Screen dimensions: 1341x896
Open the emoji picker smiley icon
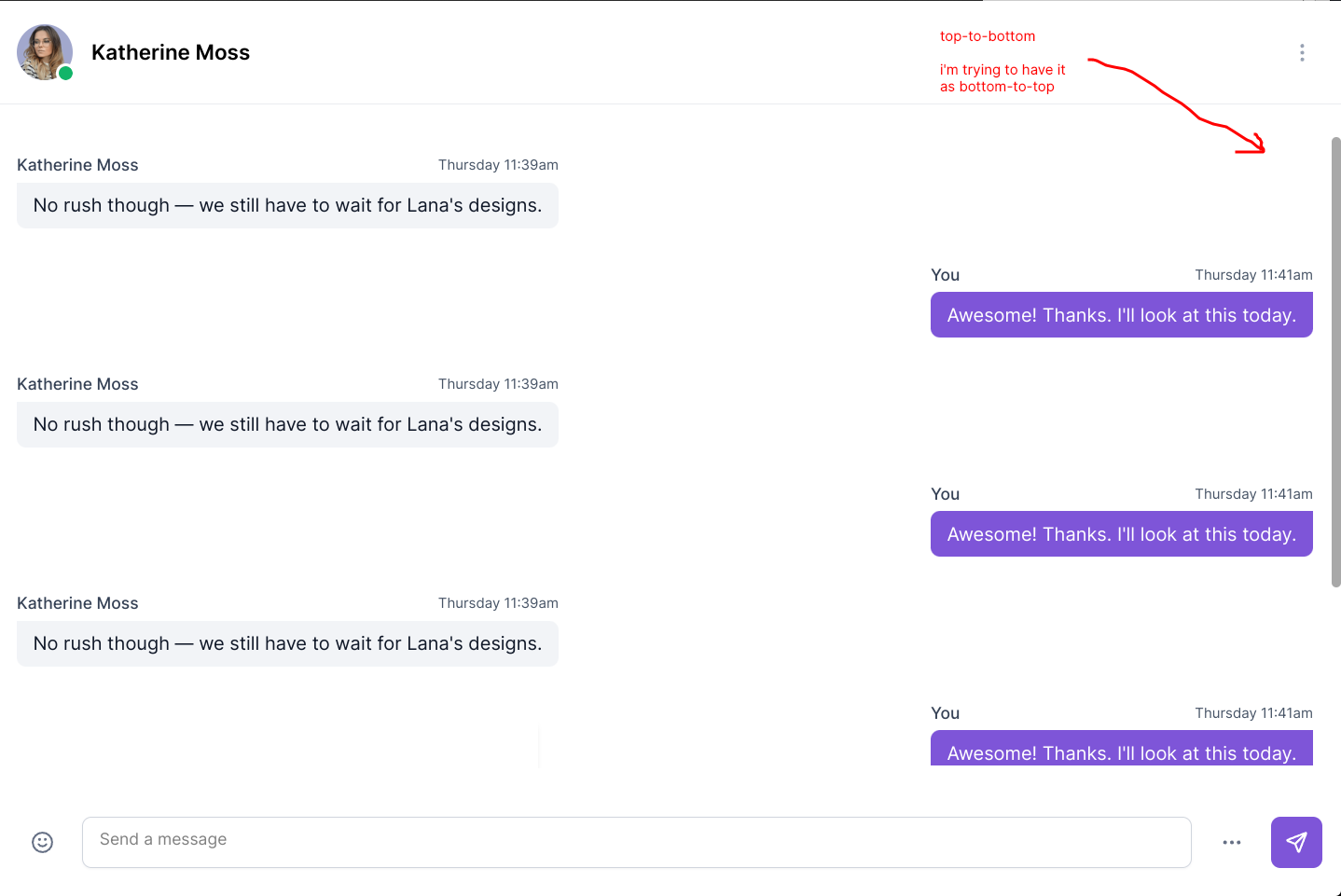pyautogui.click(x=43, y=842)
